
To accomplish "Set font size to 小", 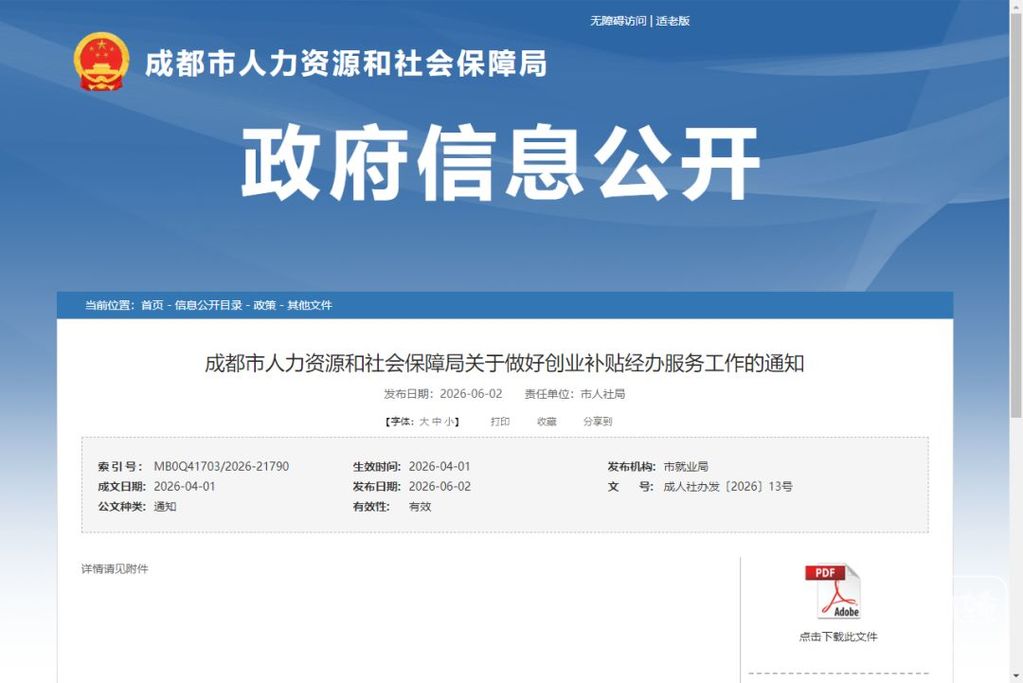I will coord(449,422).
